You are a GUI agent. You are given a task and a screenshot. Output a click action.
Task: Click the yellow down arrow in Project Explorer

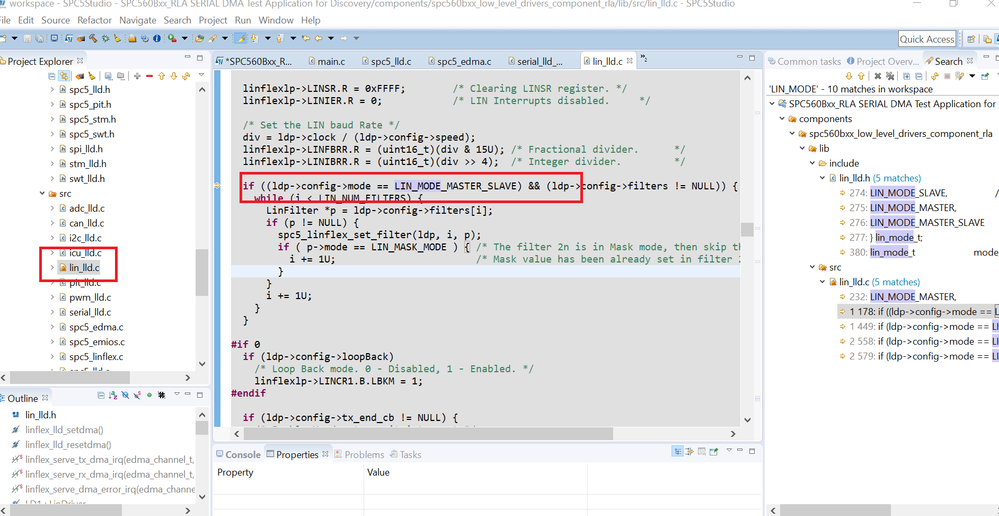[x=173, y=76]
